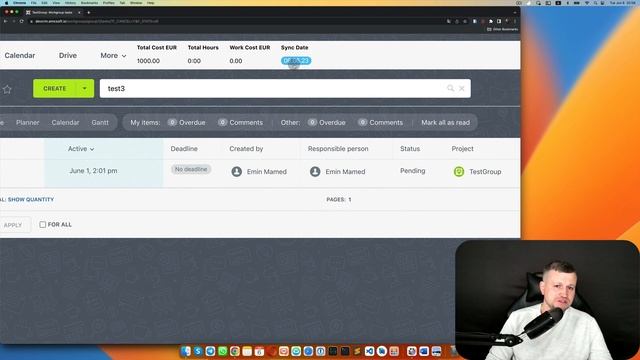
Task: Click the Apple menu icon
Action: click(6, 3)
